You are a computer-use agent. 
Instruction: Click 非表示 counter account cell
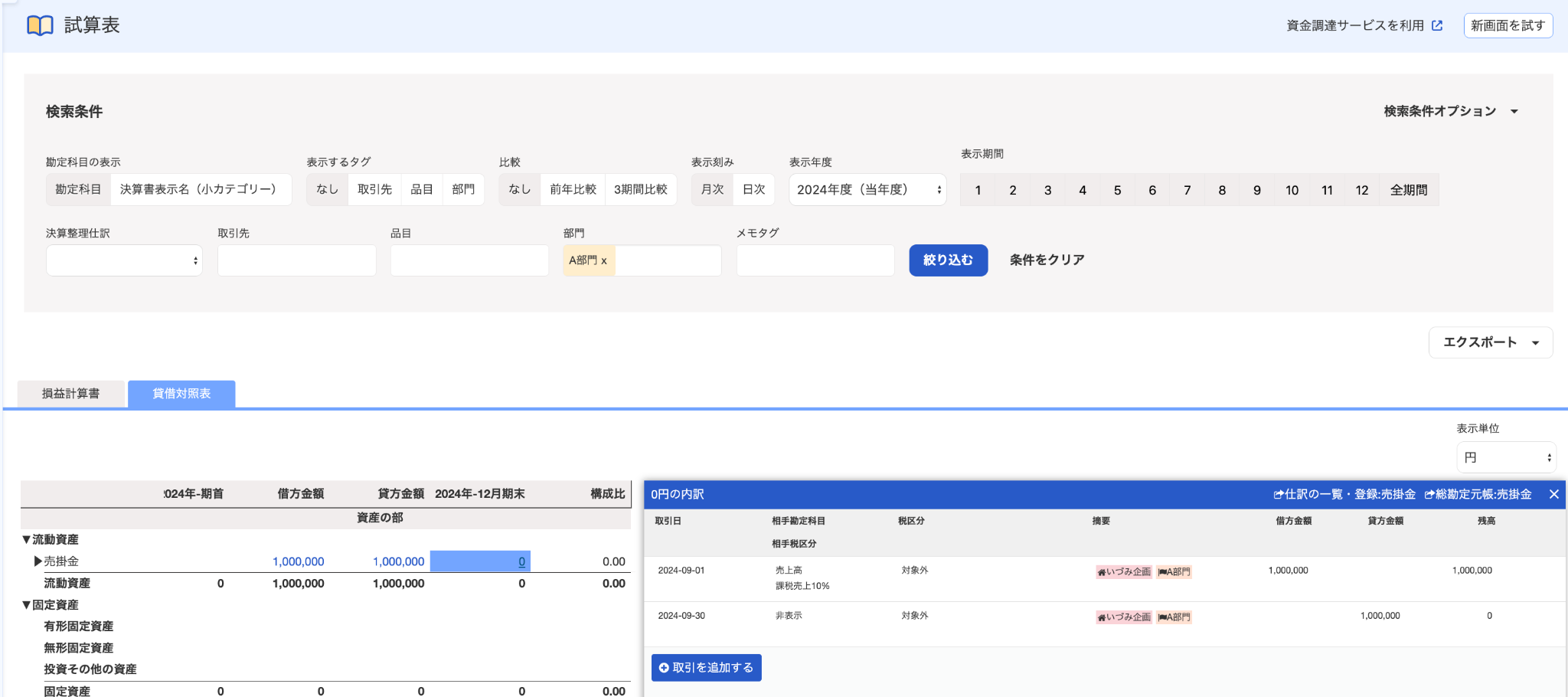tap(789, 616)
